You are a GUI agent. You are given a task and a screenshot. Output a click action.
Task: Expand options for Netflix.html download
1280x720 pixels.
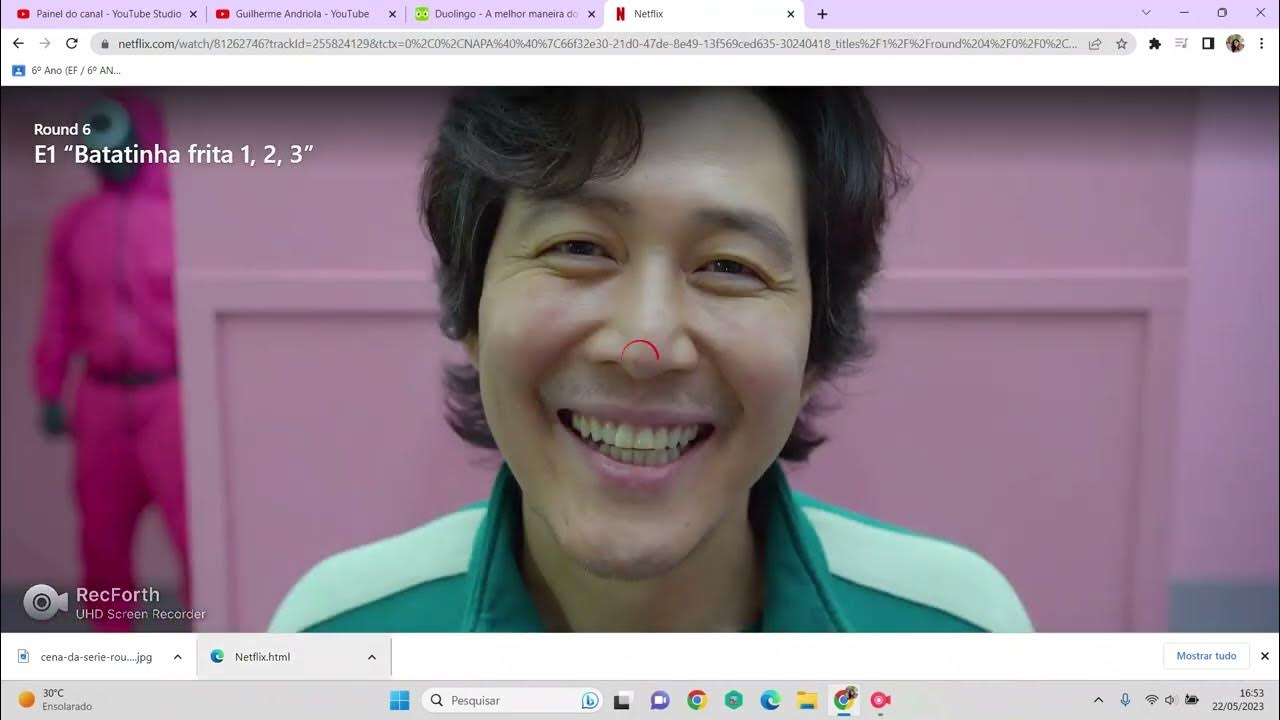371,657
